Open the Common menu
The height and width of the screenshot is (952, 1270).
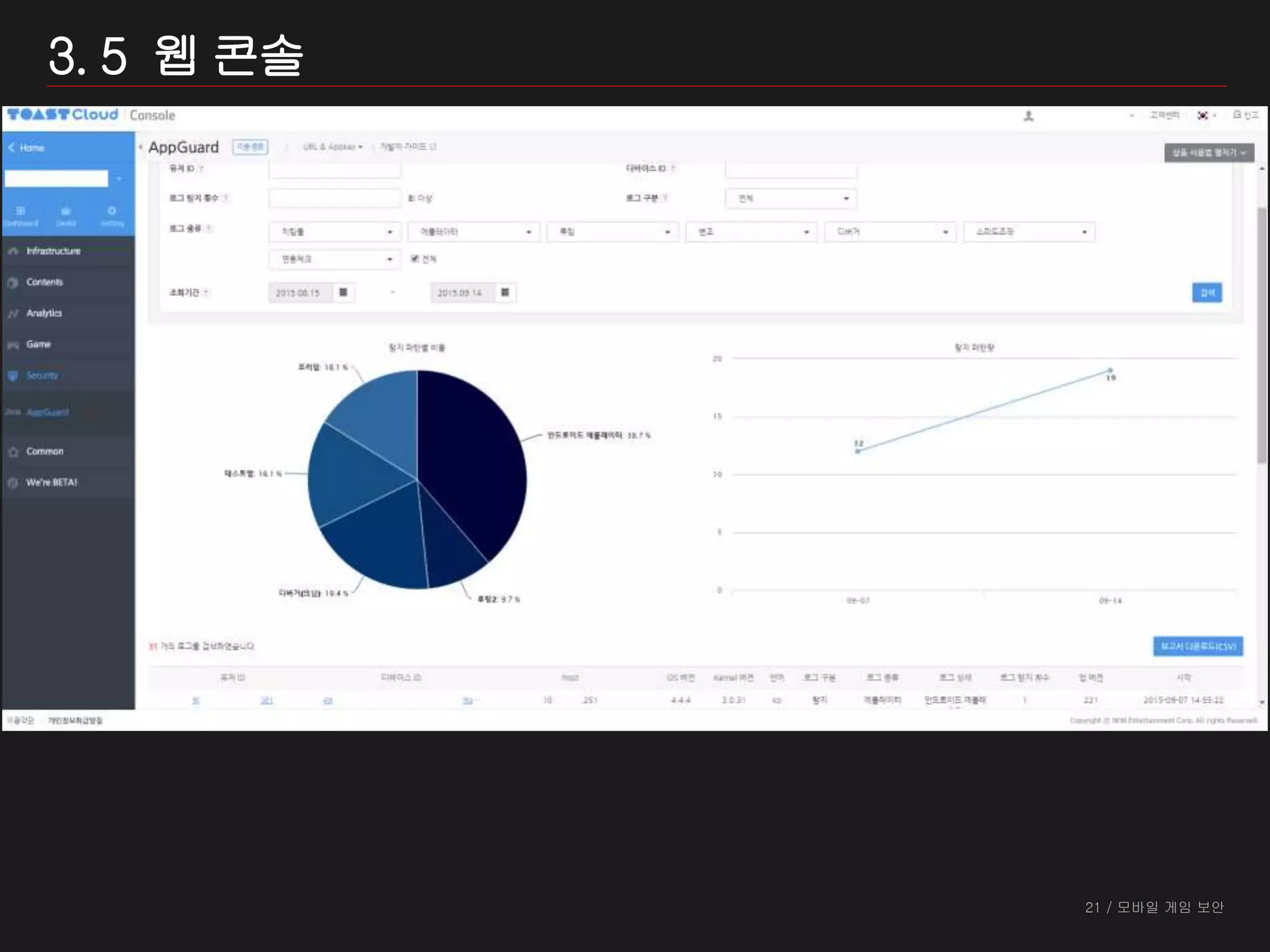[x=45, y=451]
